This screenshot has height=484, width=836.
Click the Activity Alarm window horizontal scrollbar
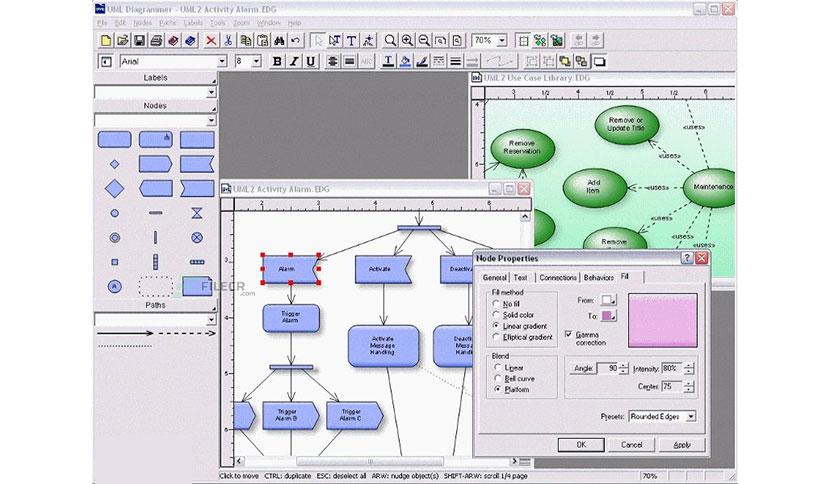click(x=376, y=461)
